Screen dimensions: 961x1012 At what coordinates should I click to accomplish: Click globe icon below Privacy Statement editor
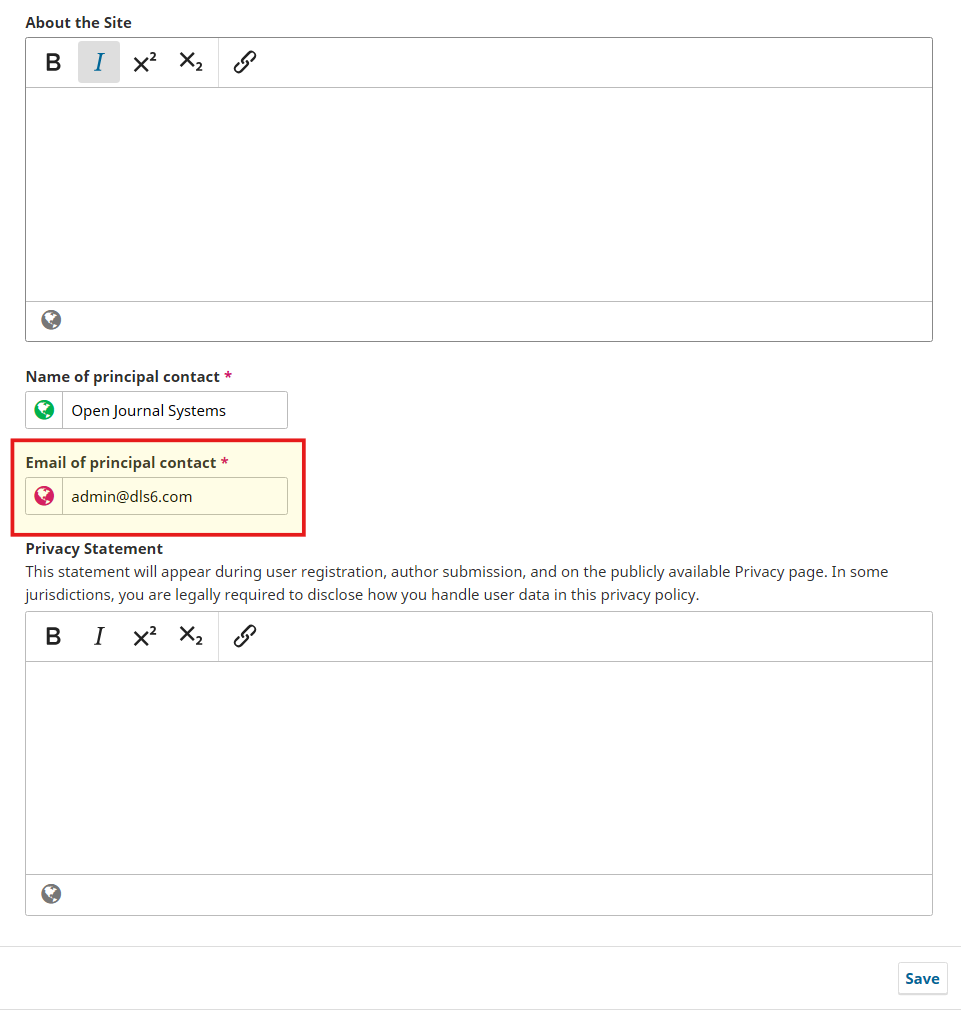pos(51,894)
